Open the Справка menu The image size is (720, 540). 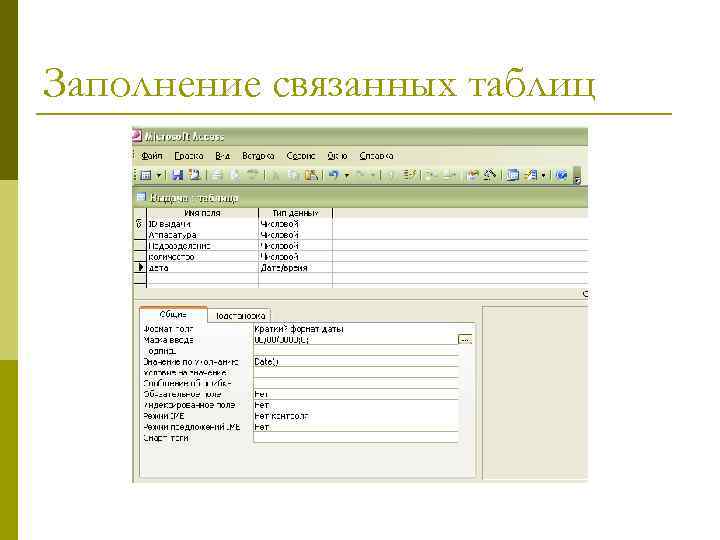tap(377, 156)
